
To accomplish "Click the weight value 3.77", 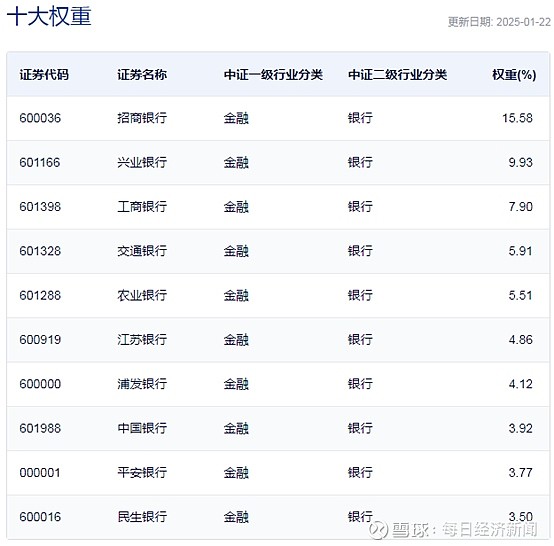I will (x=520, y=472).
